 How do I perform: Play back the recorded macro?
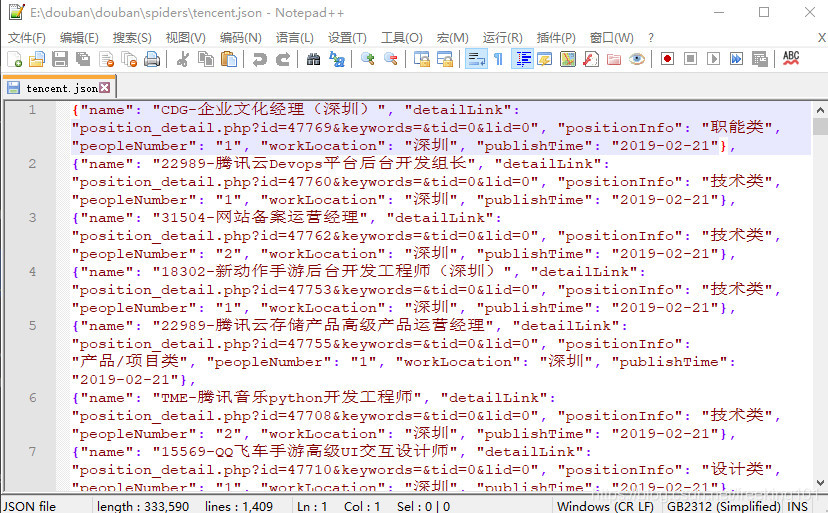pyautogui.click(x=713, y=59)
